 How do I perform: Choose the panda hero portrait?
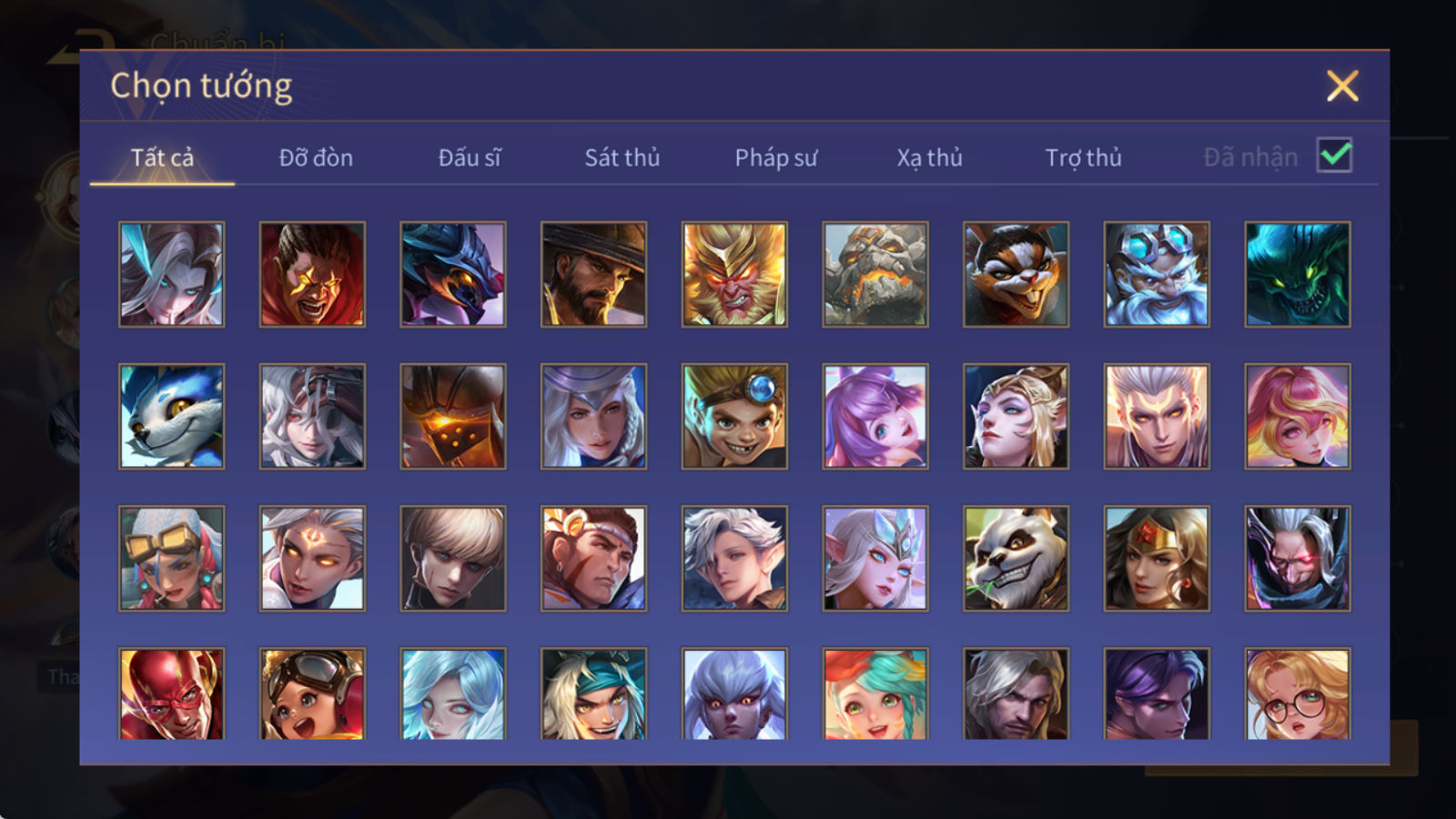coord(1016,558)
